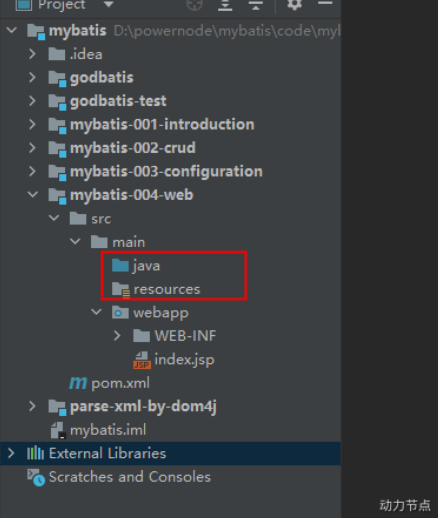The image size is (438, 518).
Task: Expand External Libraries node
Action: pos(11,453)
